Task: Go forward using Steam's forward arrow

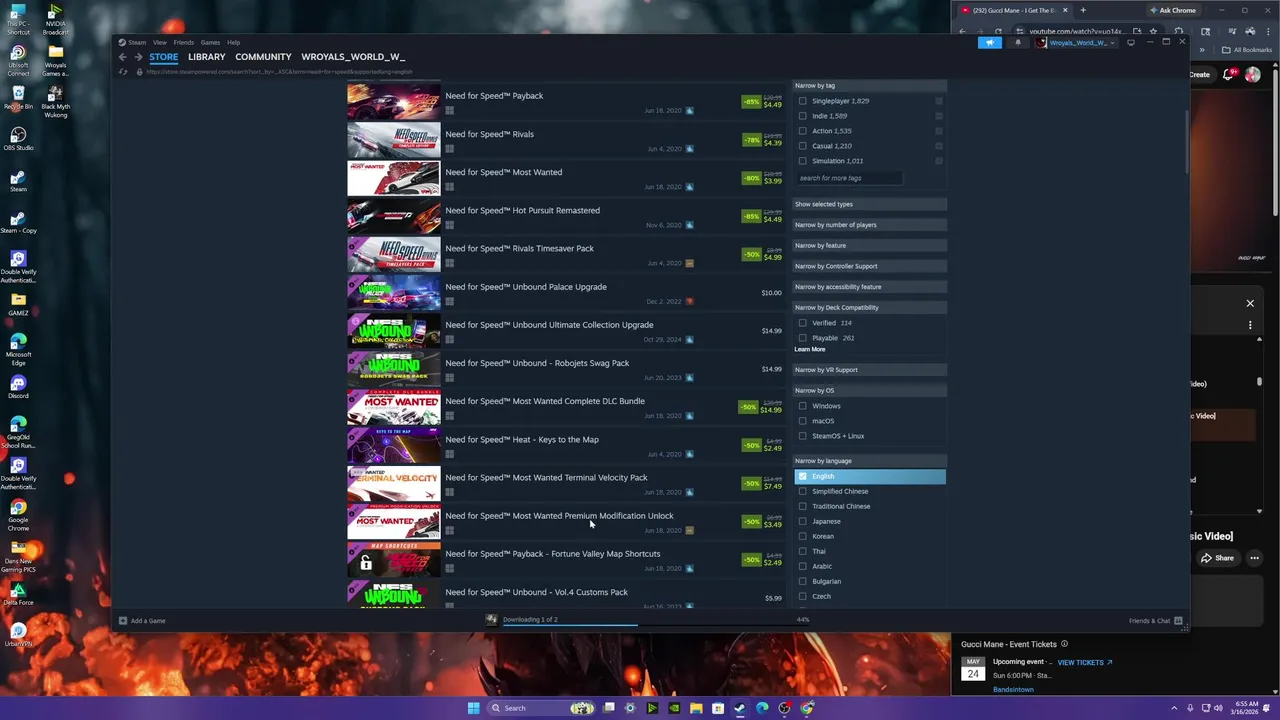Action: (138, 57)
